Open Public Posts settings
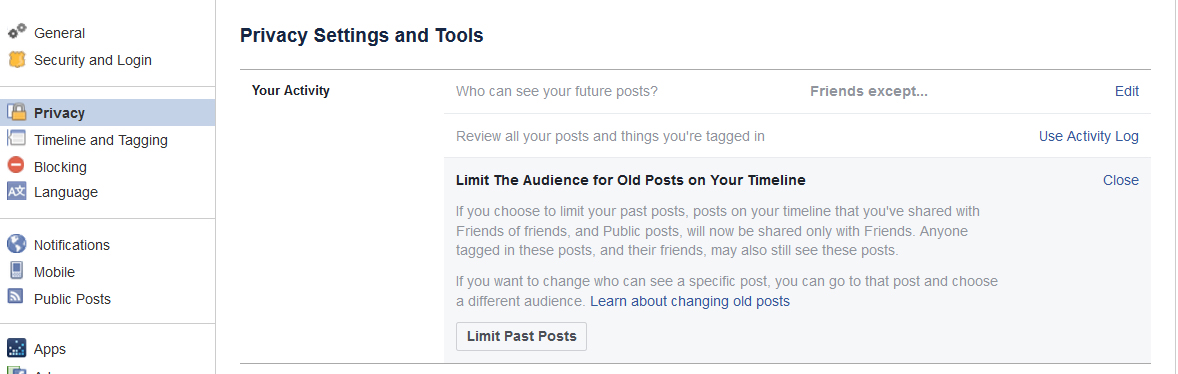The height and width of the screenshot is (374, 1178). (x=72, y=299)
